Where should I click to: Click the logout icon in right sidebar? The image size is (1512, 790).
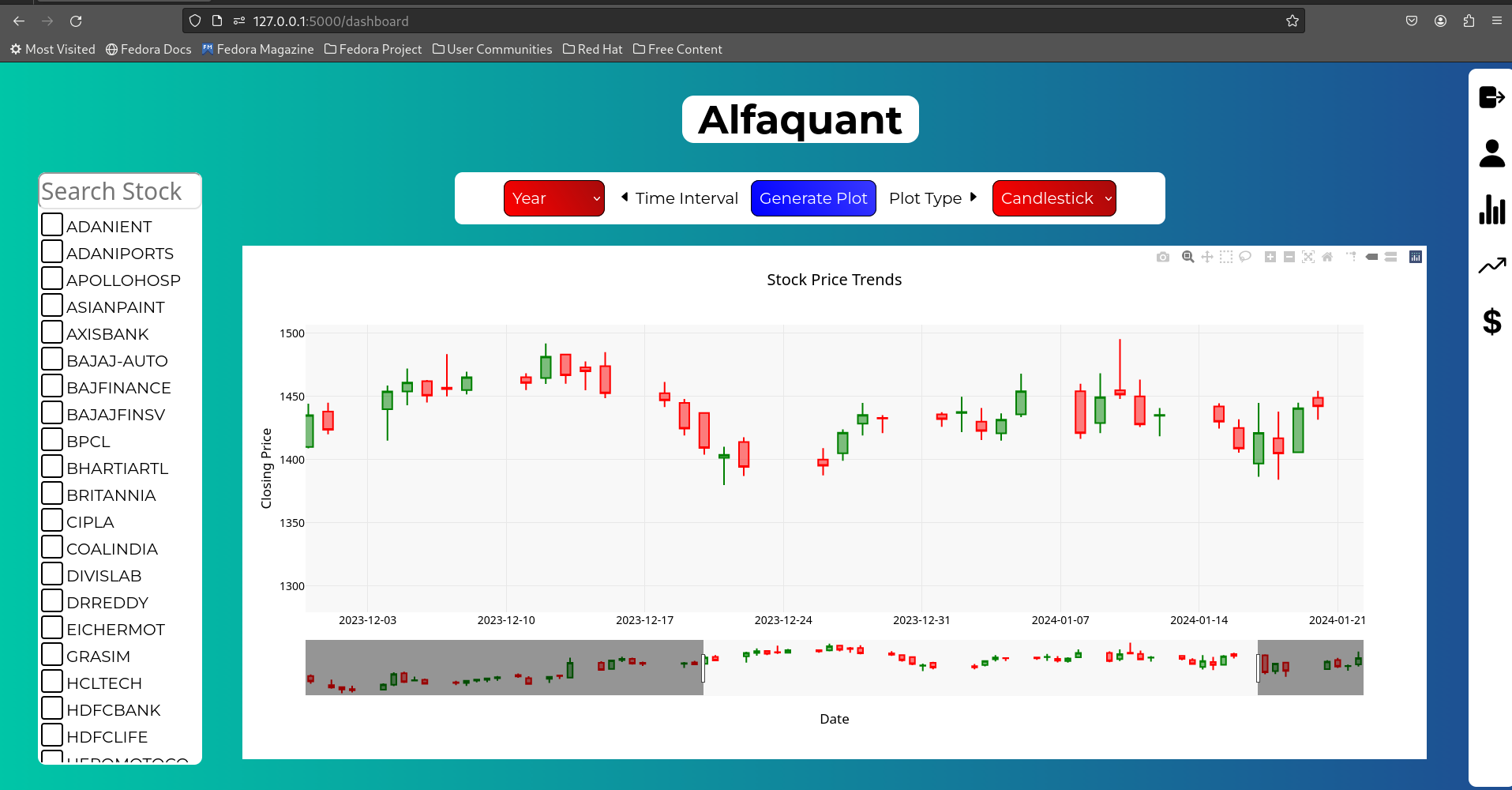[1492, 97]
